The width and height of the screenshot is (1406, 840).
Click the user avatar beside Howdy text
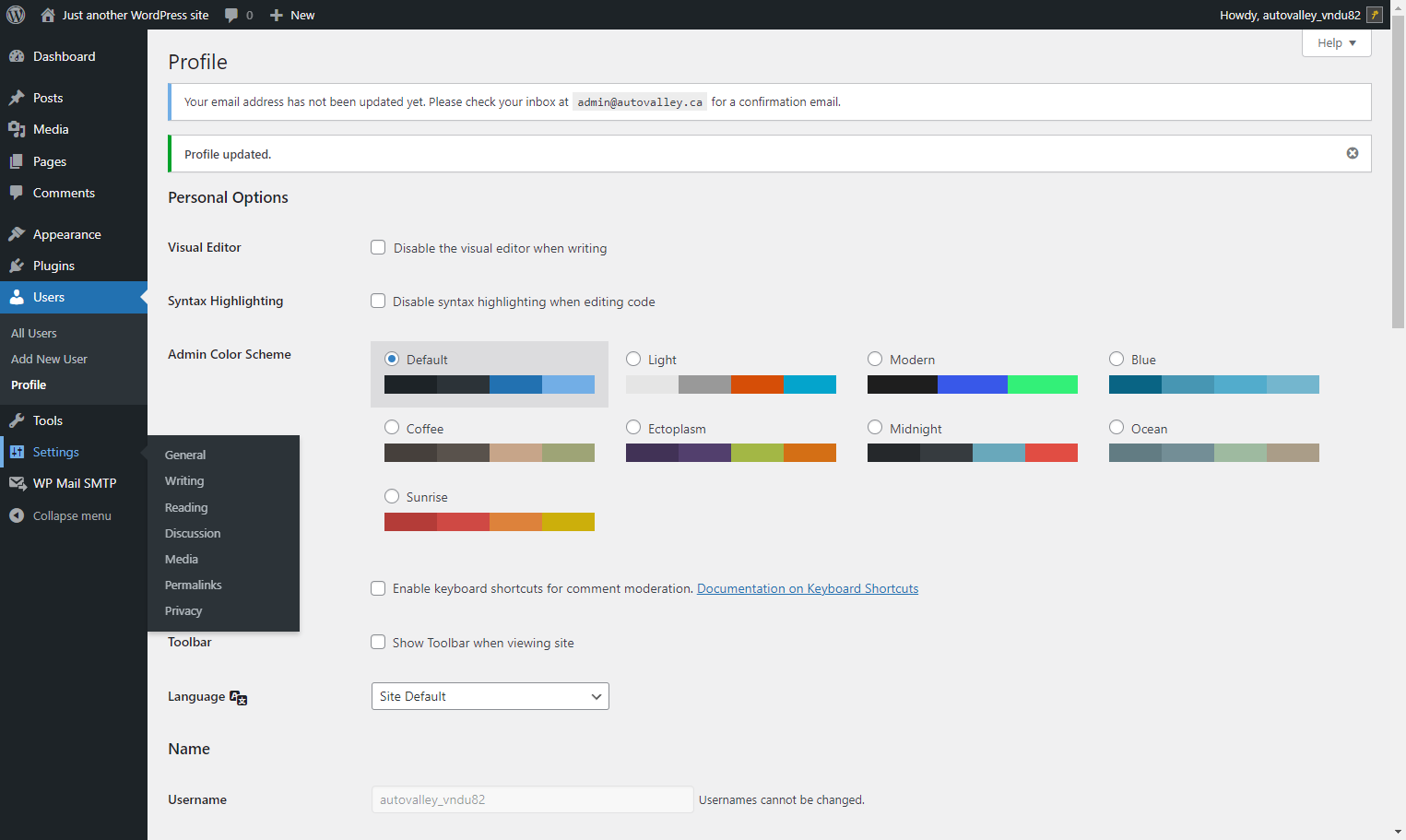coord(1375,15)
